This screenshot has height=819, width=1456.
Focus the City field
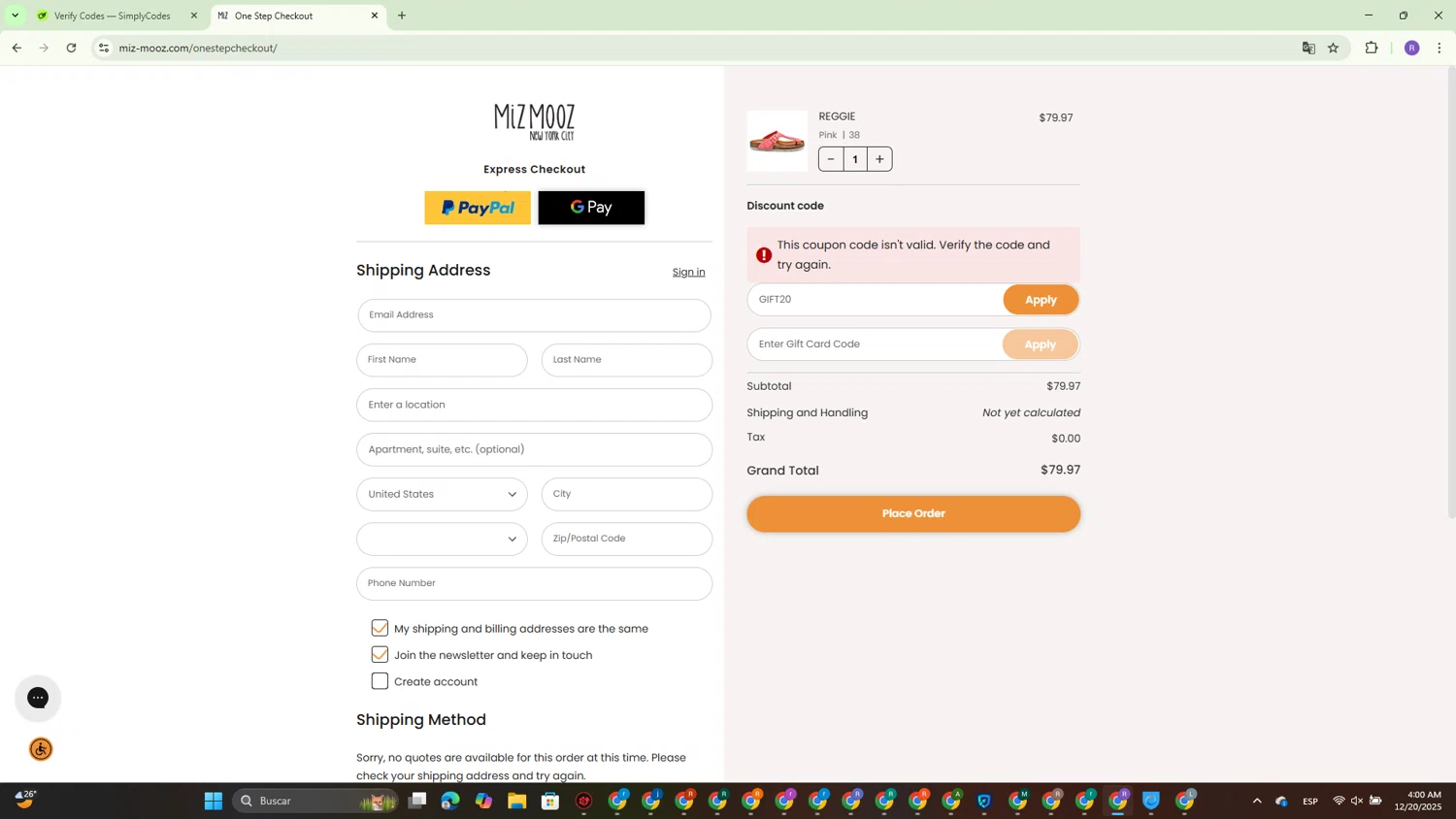pos(627,494)
